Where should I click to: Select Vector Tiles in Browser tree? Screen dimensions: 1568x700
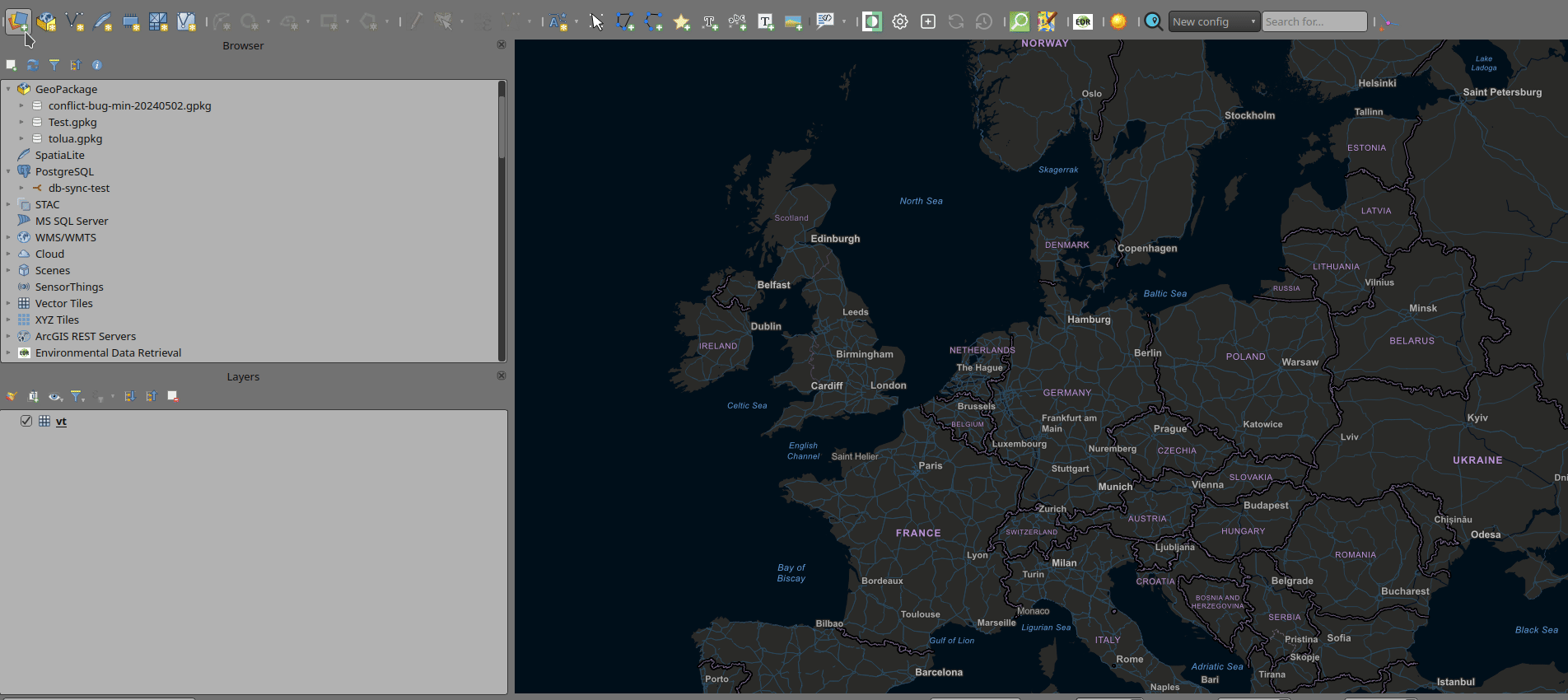(x=63, y=303)
